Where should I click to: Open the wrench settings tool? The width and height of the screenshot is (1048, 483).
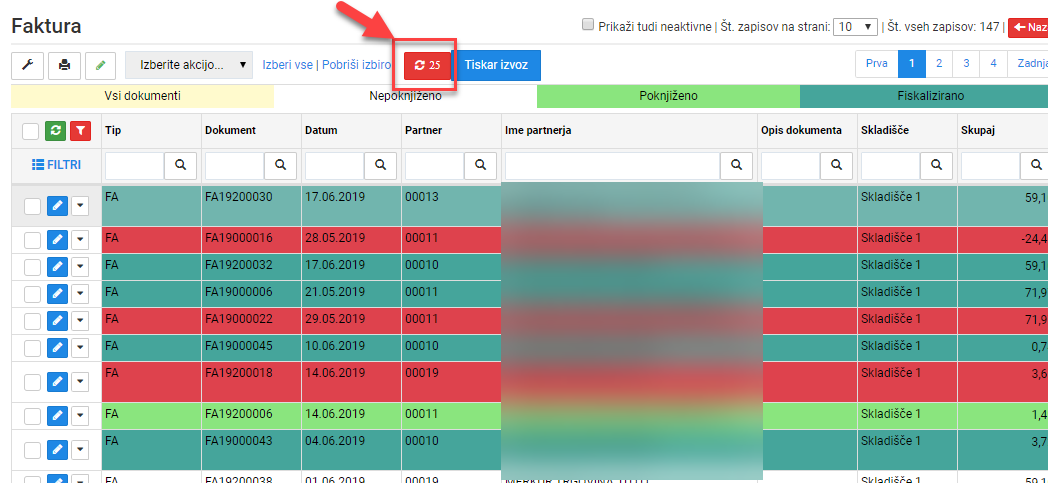click(27, 65)
